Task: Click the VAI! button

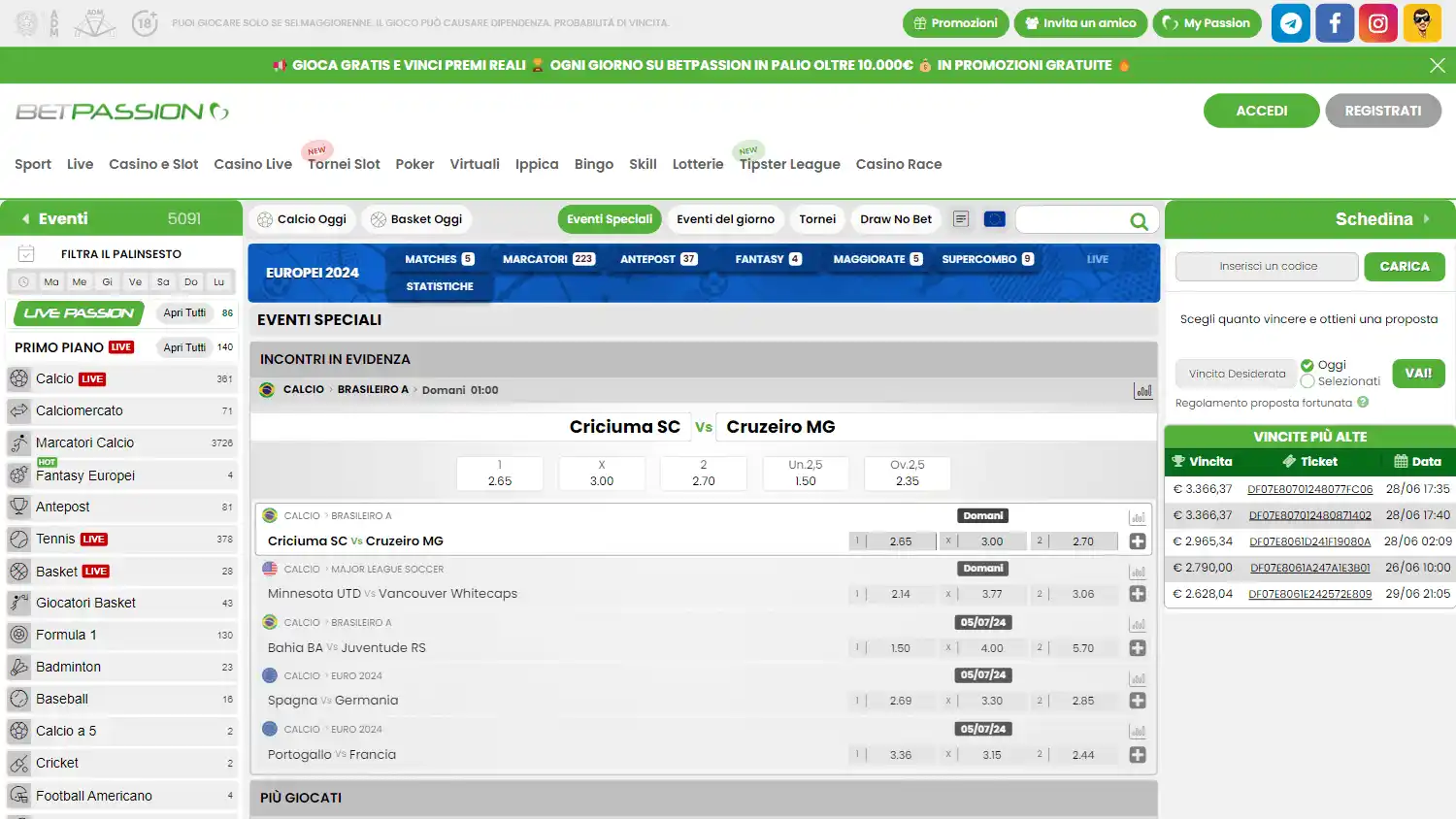Action: click(x=1418, y=374)
